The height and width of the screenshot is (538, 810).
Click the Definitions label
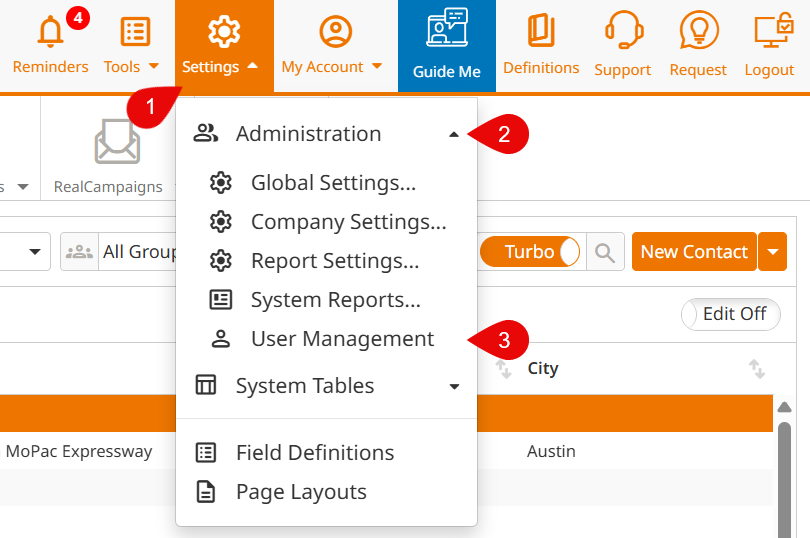point(541,68)
